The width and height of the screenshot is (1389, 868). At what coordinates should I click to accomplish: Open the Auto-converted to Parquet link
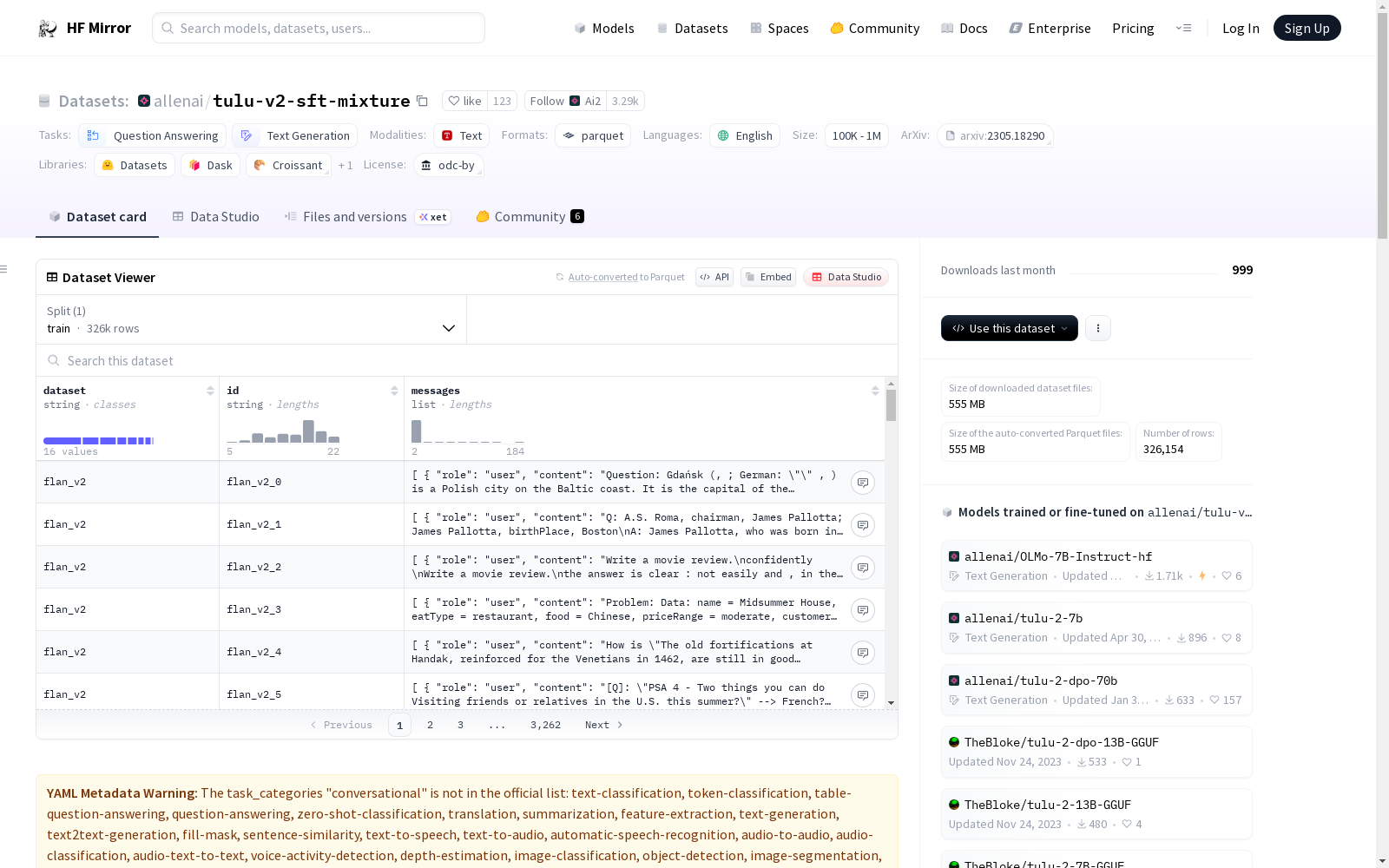(620, 277)
